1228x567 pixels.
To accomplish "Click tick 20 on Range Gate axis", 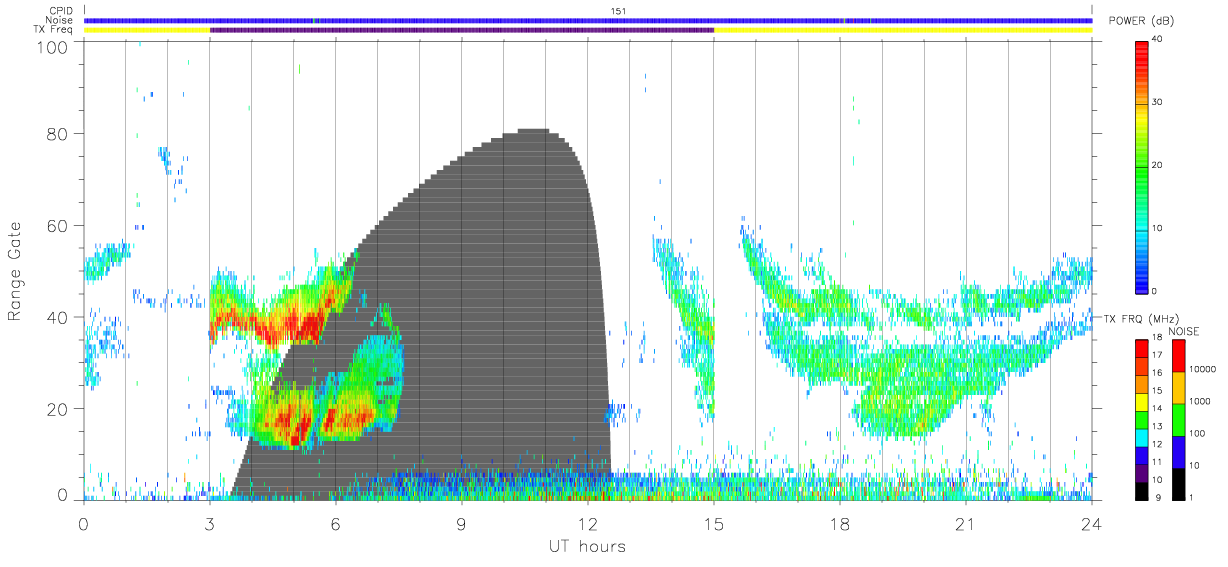I will pyautogui.click(x=59, y=409).
